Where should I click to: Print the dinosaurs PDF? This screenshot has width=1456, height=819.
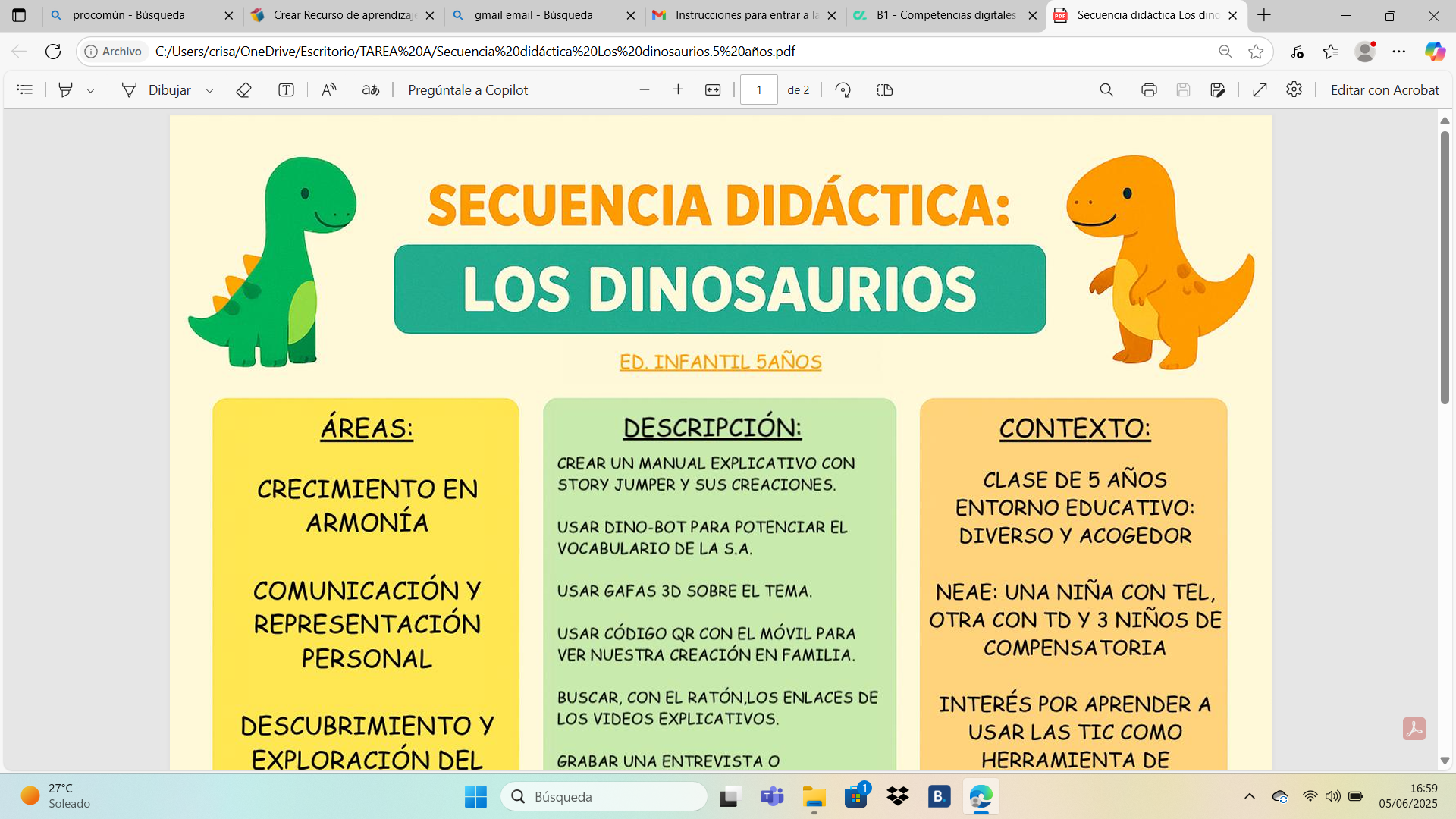coord(1150,89)
